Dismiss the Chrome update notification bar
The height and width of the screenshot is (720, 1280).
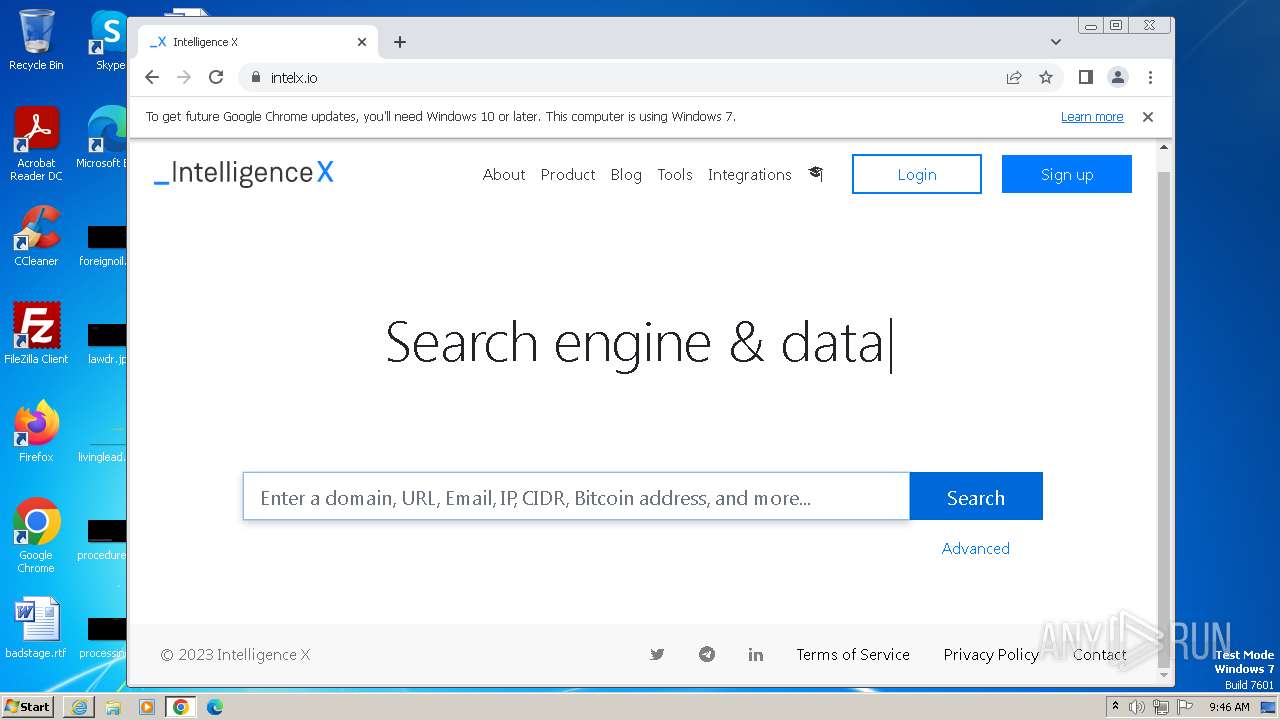point(1148,117)
